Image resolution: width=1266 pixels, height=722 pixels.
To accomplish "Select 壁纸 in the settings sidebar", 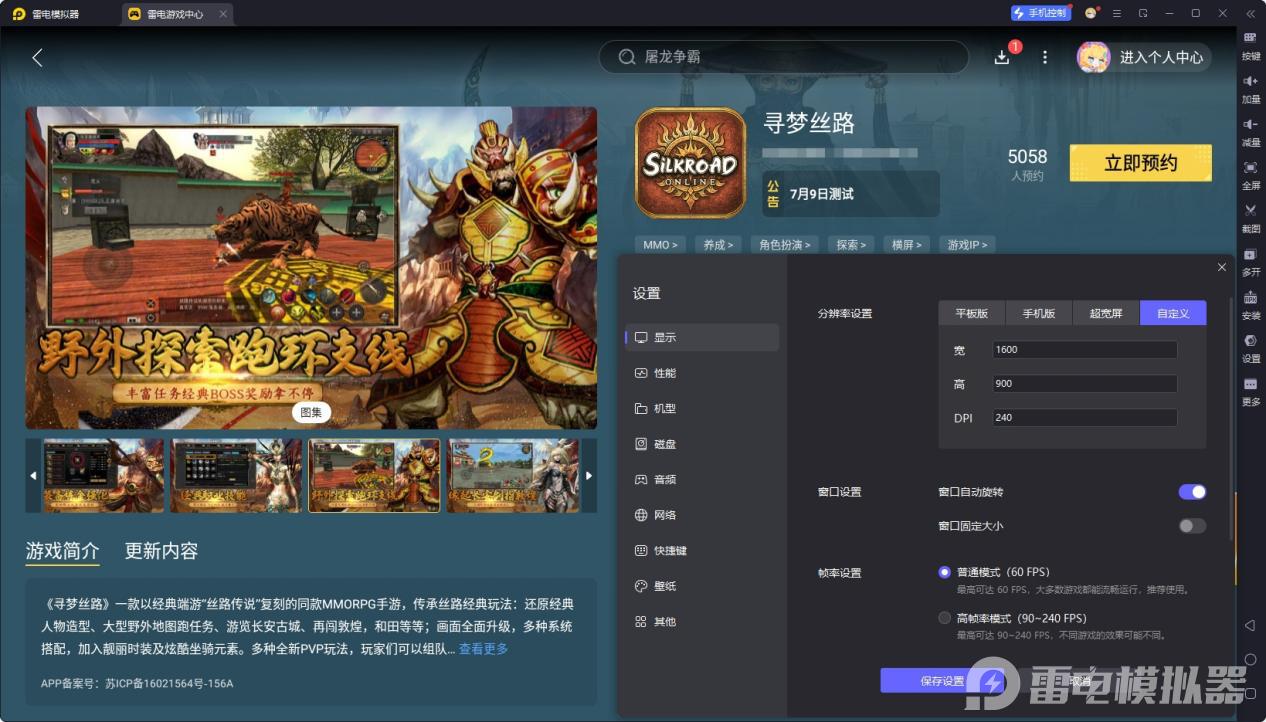I will [x=702, y=586].
